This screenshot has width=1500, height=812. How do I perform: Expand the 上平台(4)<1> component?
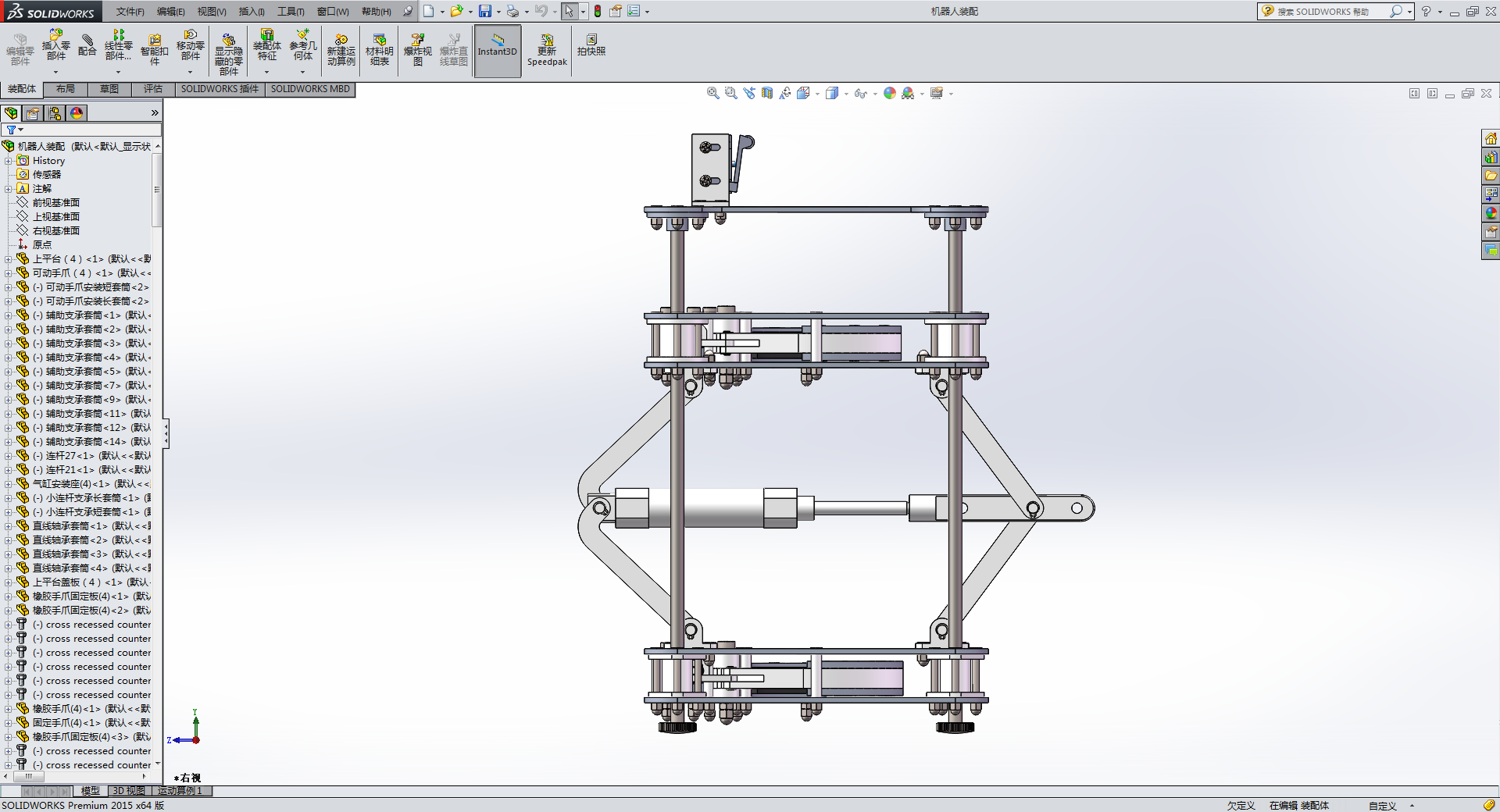click(9, 259)
